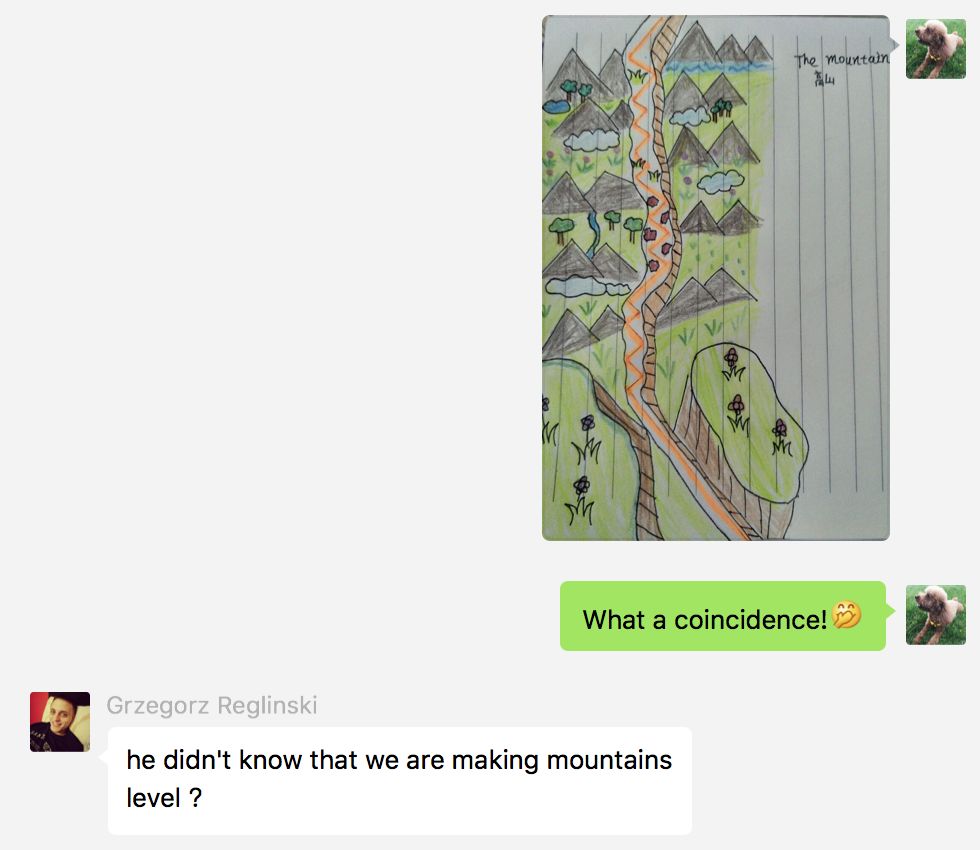Select the green "What a coincidence!" bubble

(x=722, y=616)
